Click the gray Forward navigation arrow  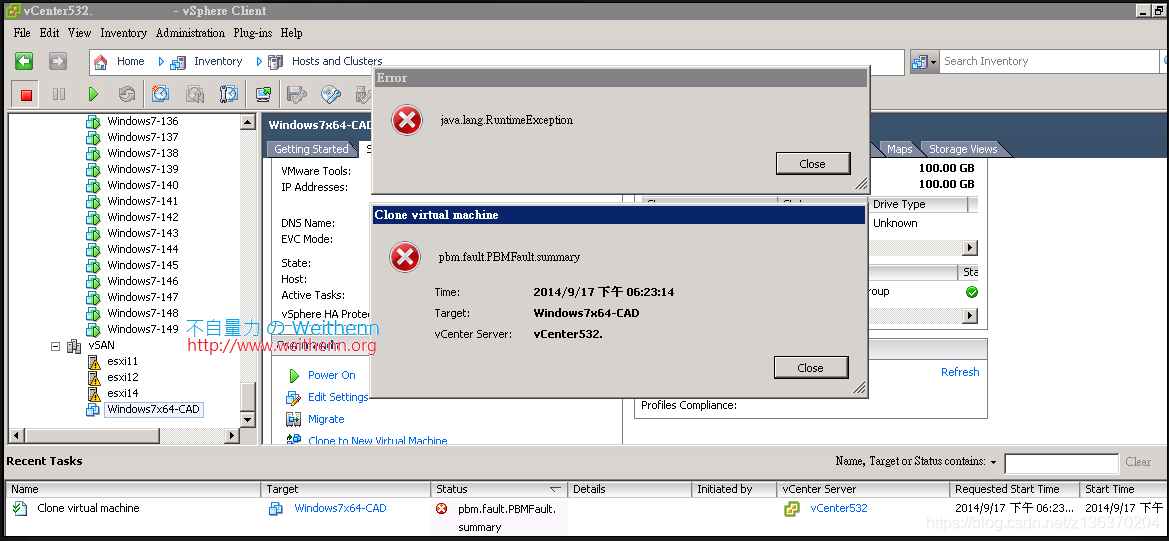[x=57, y=61]
